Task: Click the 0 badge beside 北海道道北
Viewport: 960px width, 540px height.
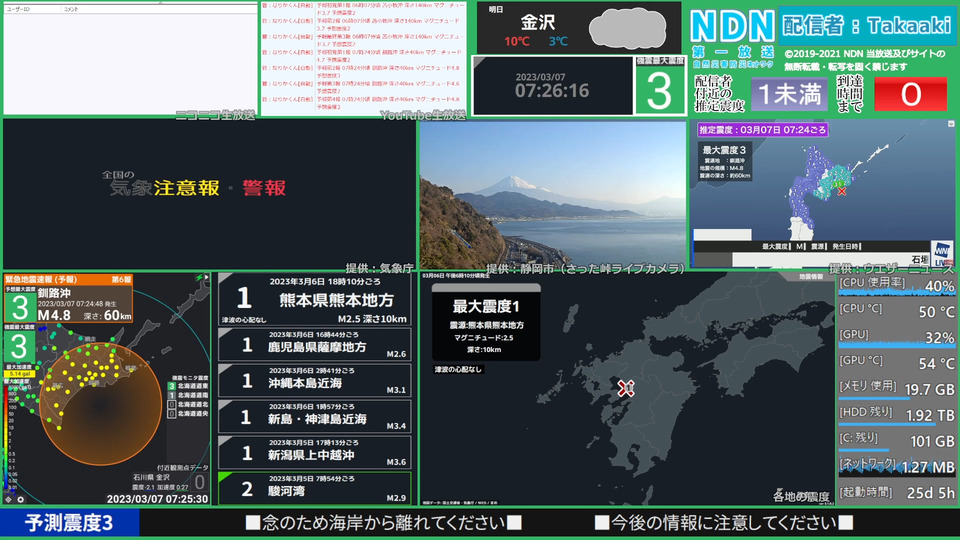Action: (172, 405)
